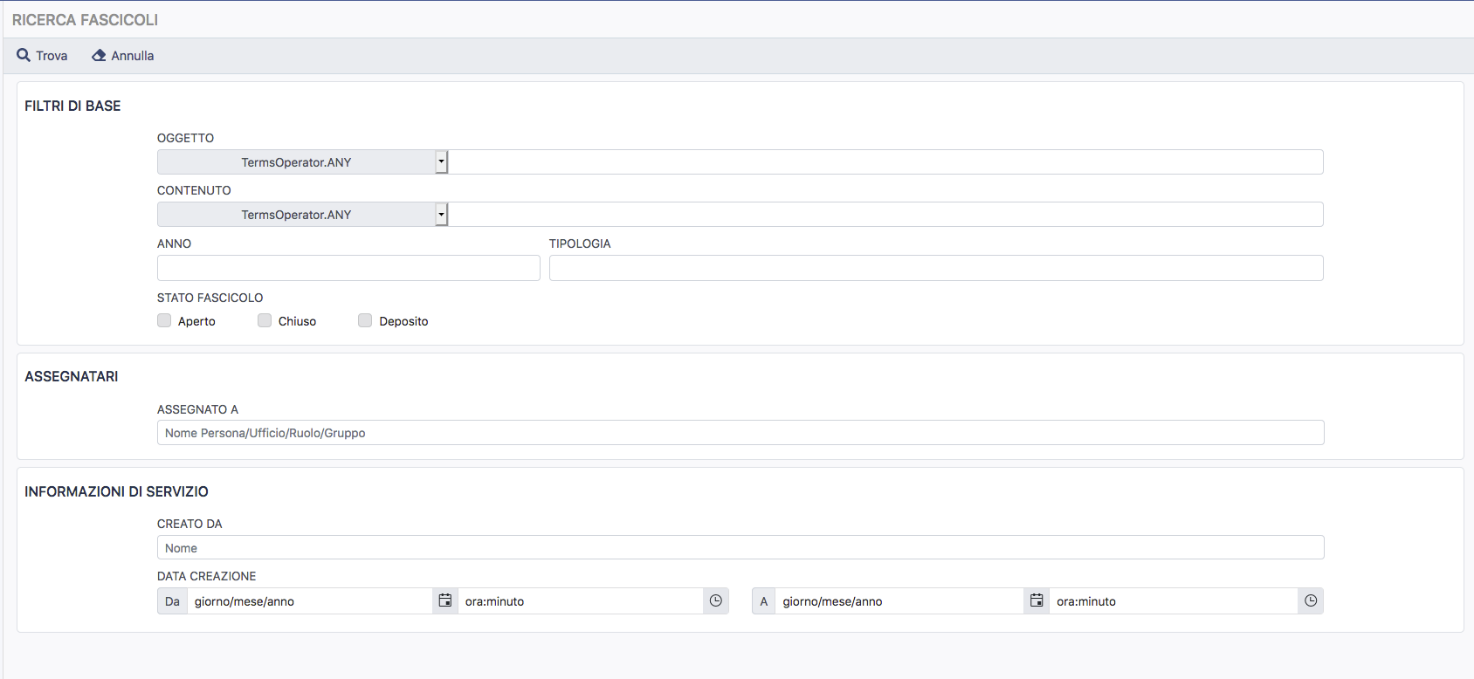Viewport: 1474px width, 679px height.
Task: Select the Da giorno/mese/anno date field
Action: [310, 601]
